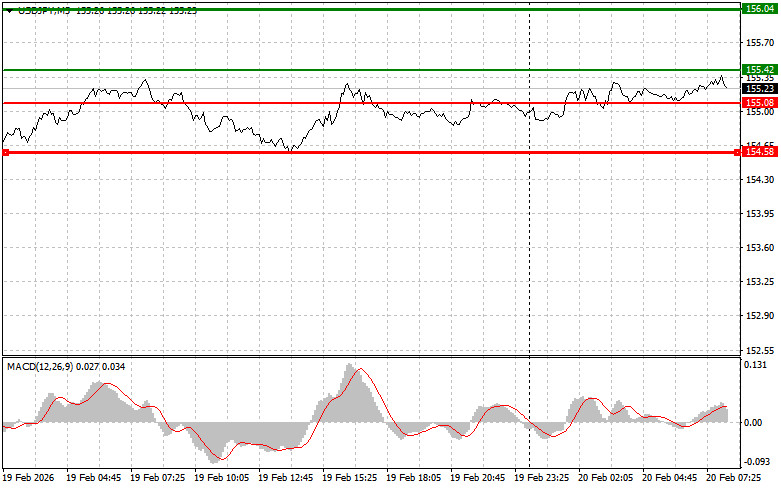Click the red 154.58 price tag
The width and height of the screenshot is (781, 489).
point(759,152)
